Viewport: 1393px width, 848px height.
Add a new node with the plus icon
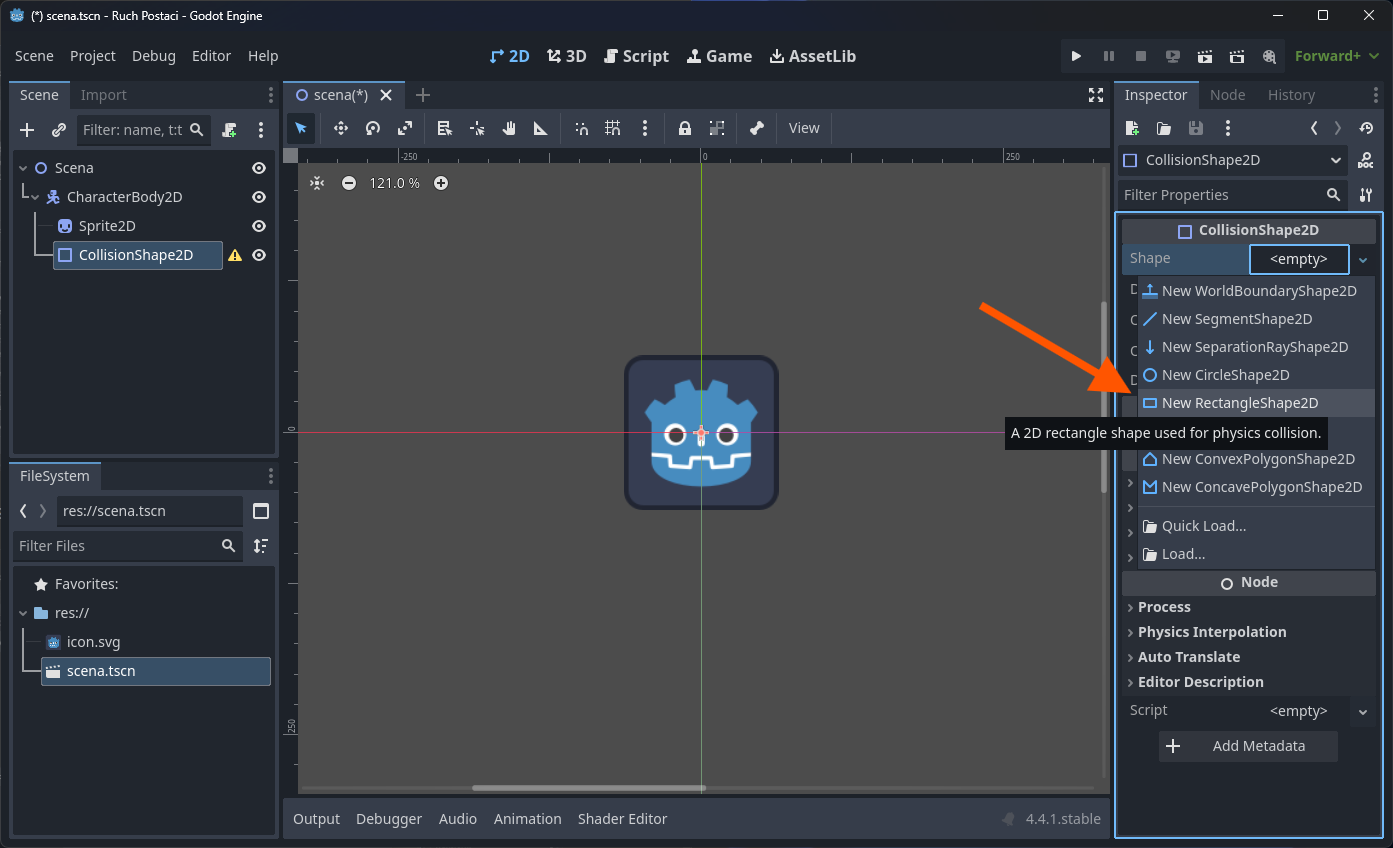coord(27,130)
